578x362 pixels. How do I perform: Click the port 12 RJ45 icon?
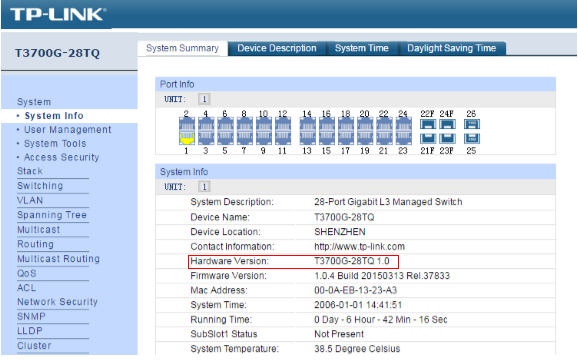coord(283,125)
